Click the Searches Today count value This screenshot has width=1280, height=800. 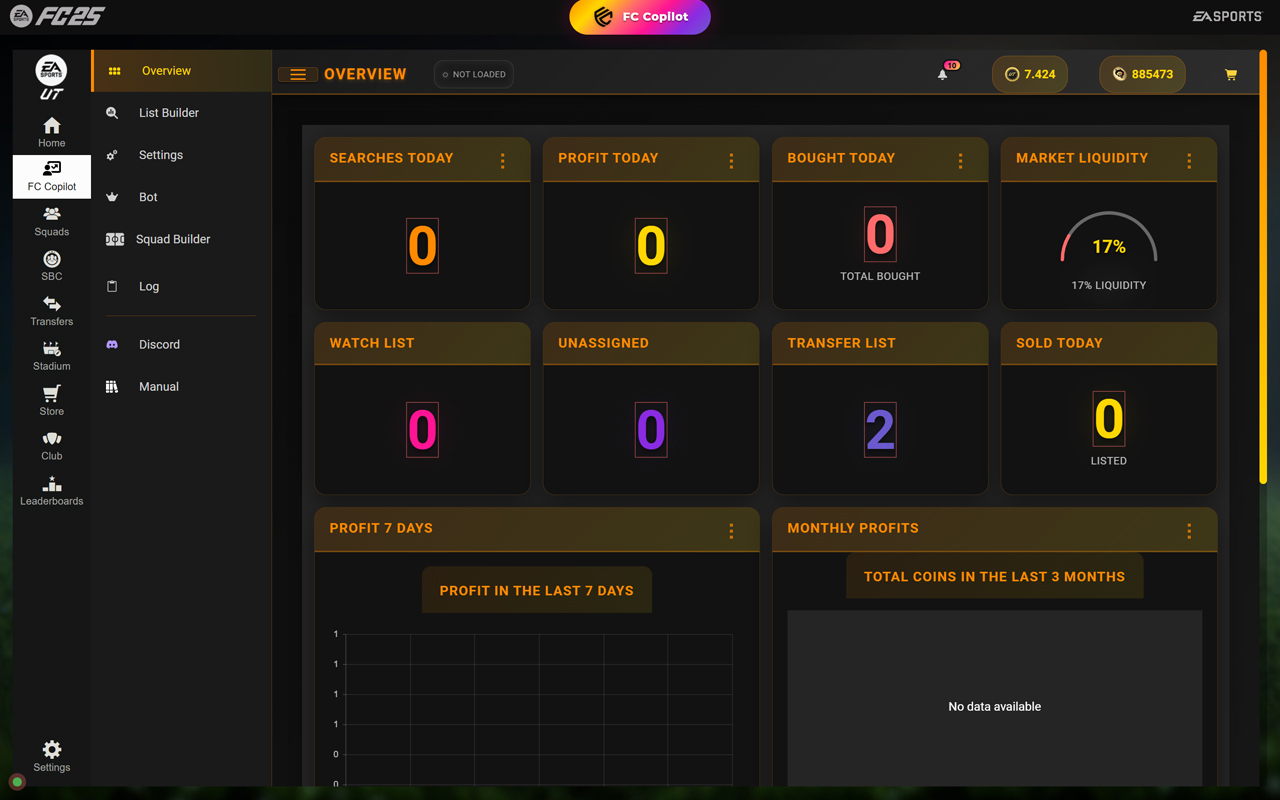(x=422, y=245)
